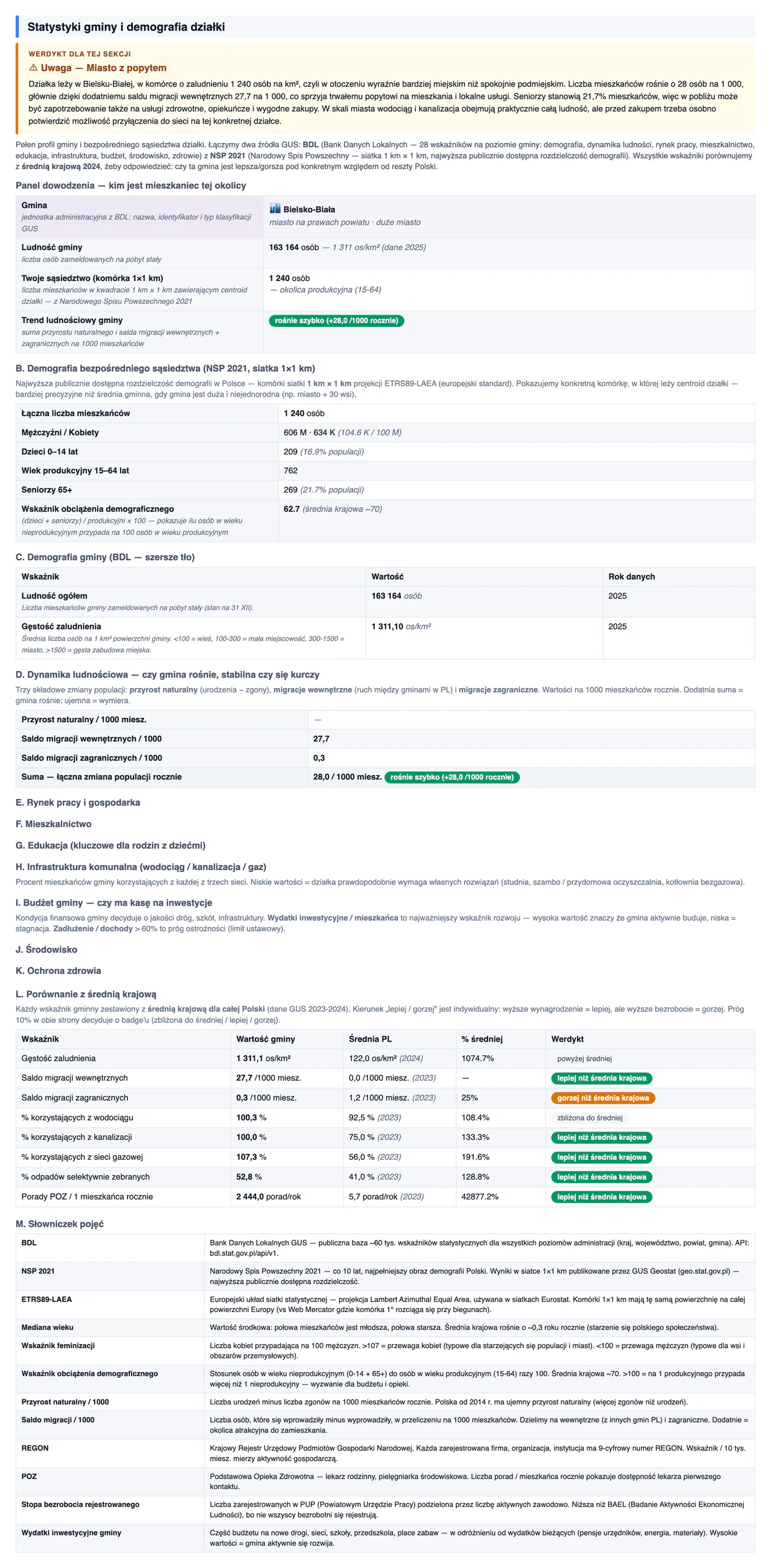Click 'Przyrost naturalny / 1000' glossary term
The width and height of the screenshot is (771, 1568).
click(65, 1402)
